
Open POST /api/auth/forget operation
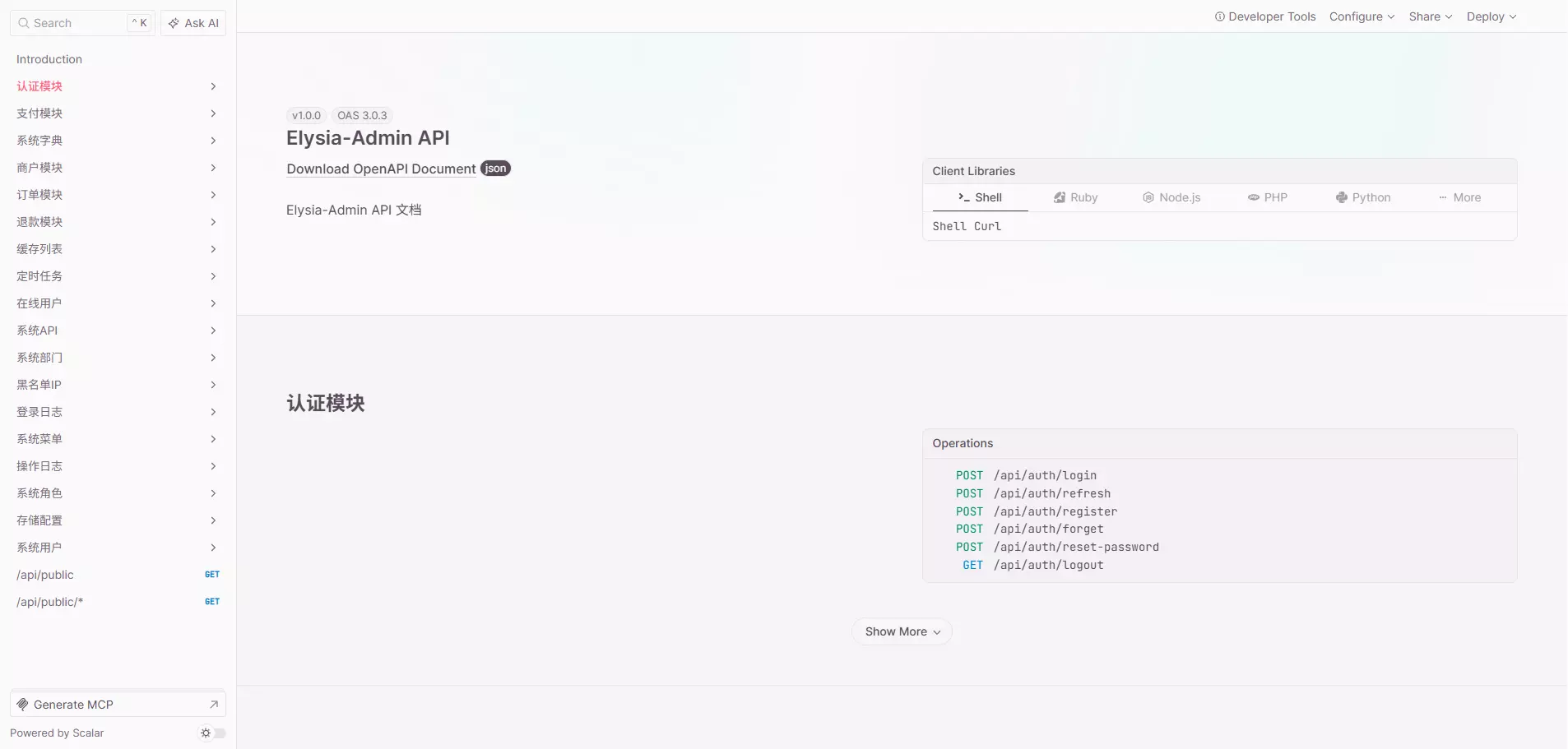1029,529
